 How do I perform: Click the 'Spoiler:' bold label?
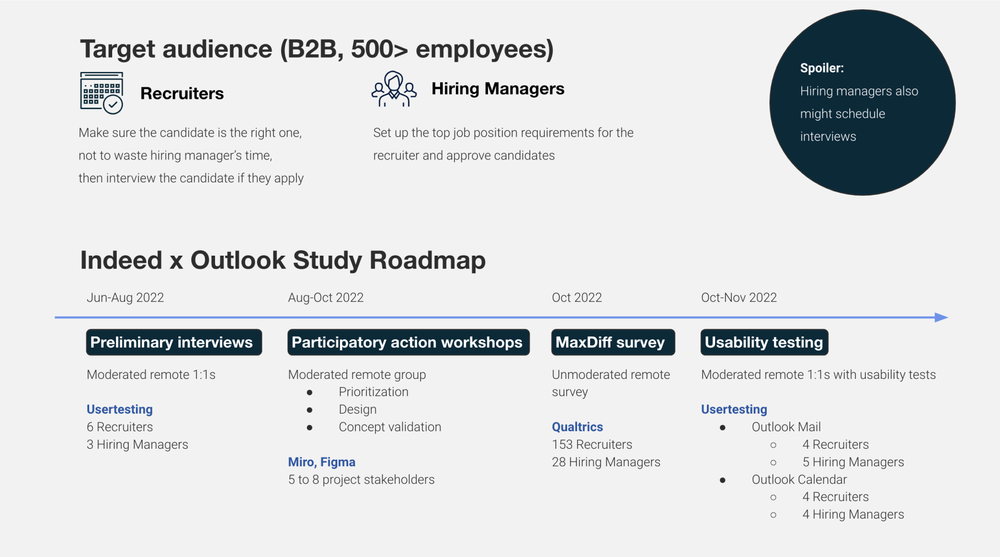coord(822,68)
